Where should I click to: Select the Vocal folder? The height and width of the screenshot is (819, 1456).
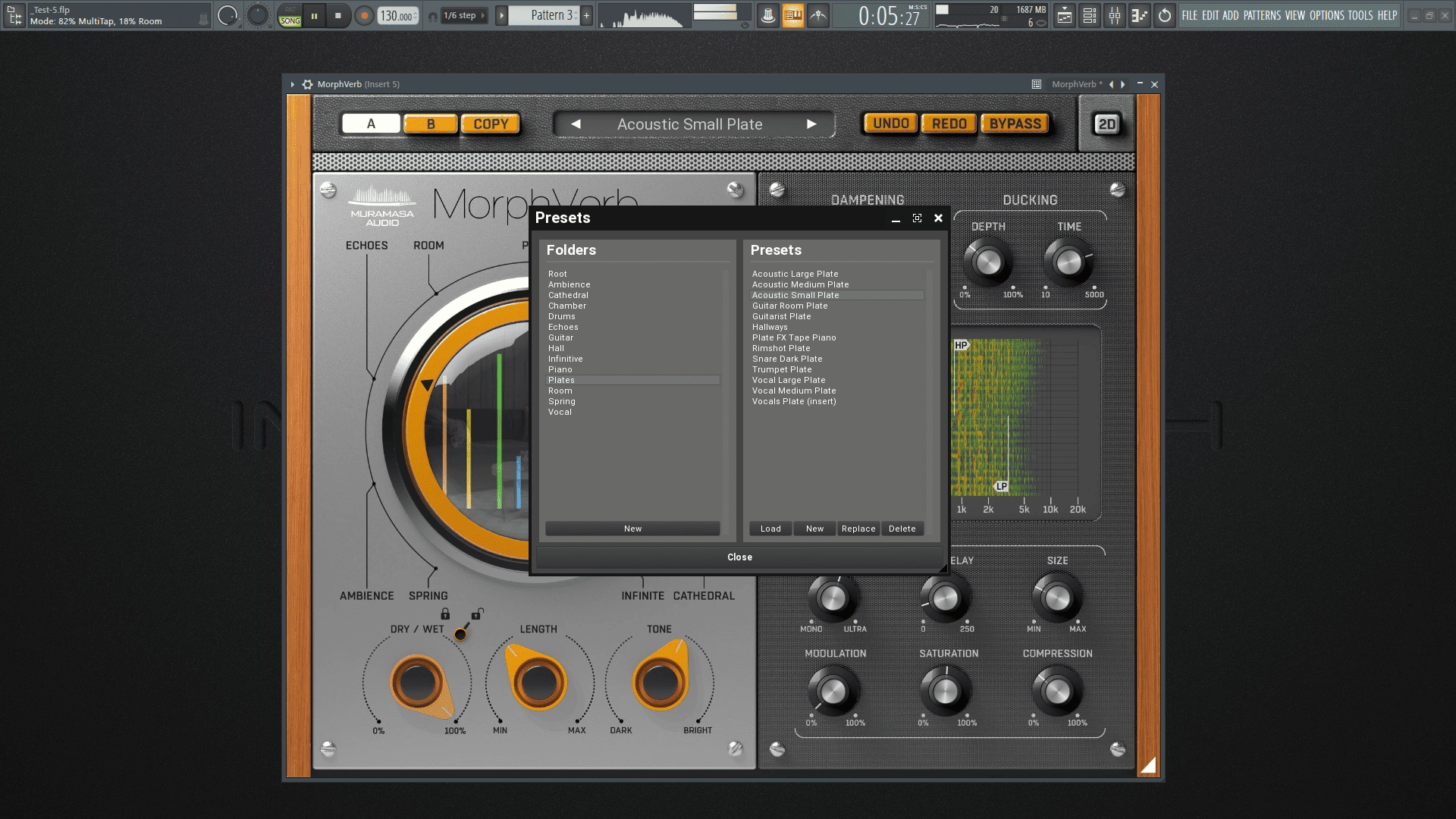[x=633, y=412]
